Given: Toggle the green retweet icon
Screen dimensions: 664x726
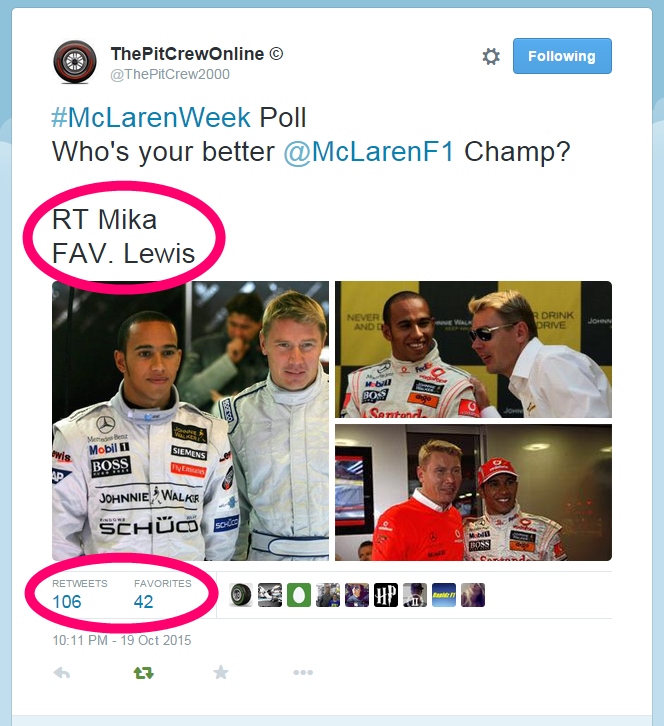Looking at the screenshot, I should tap(144, 672).
